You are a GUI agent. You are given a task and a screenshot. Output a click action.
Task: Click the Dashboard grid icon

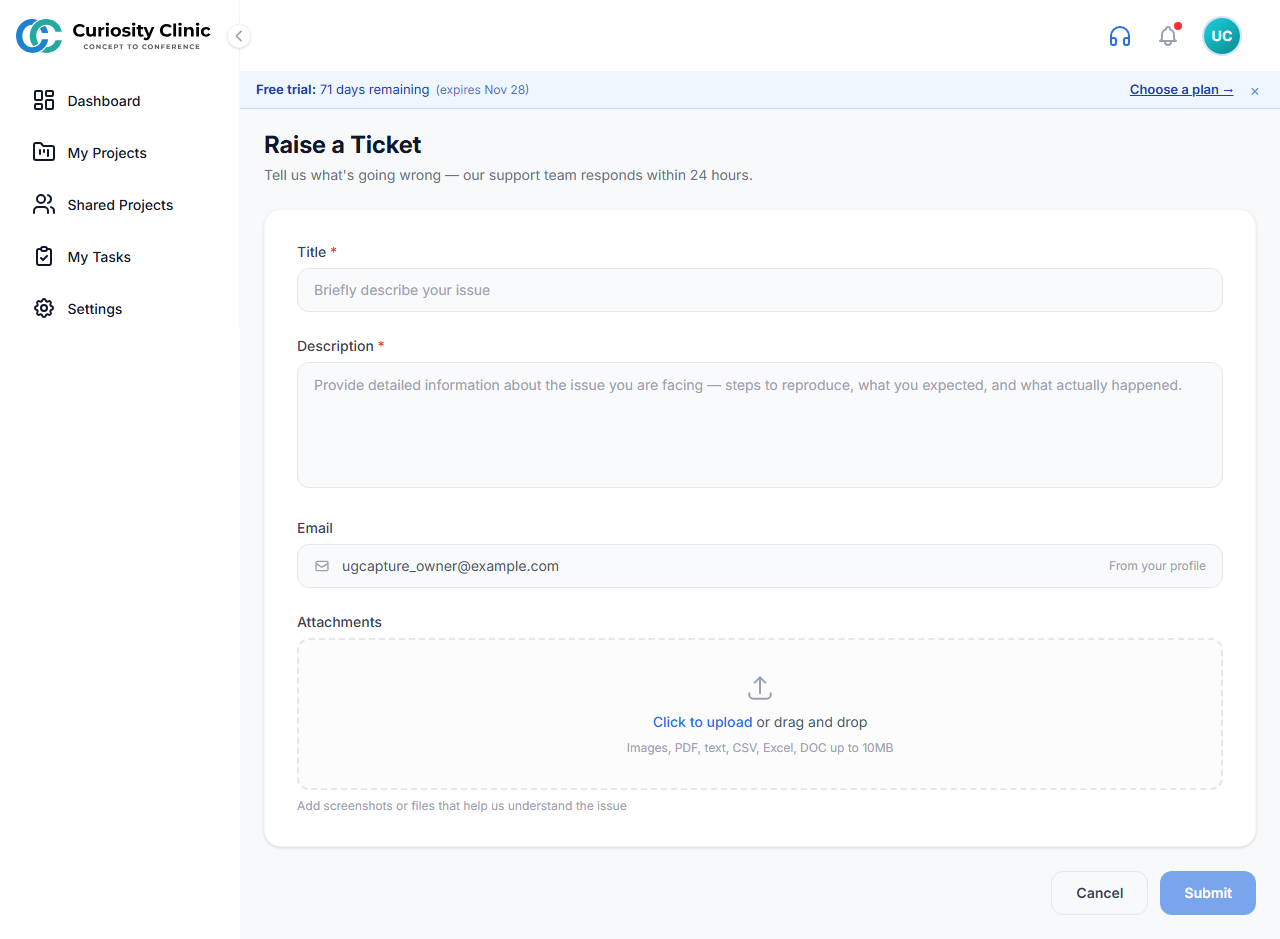44,100
